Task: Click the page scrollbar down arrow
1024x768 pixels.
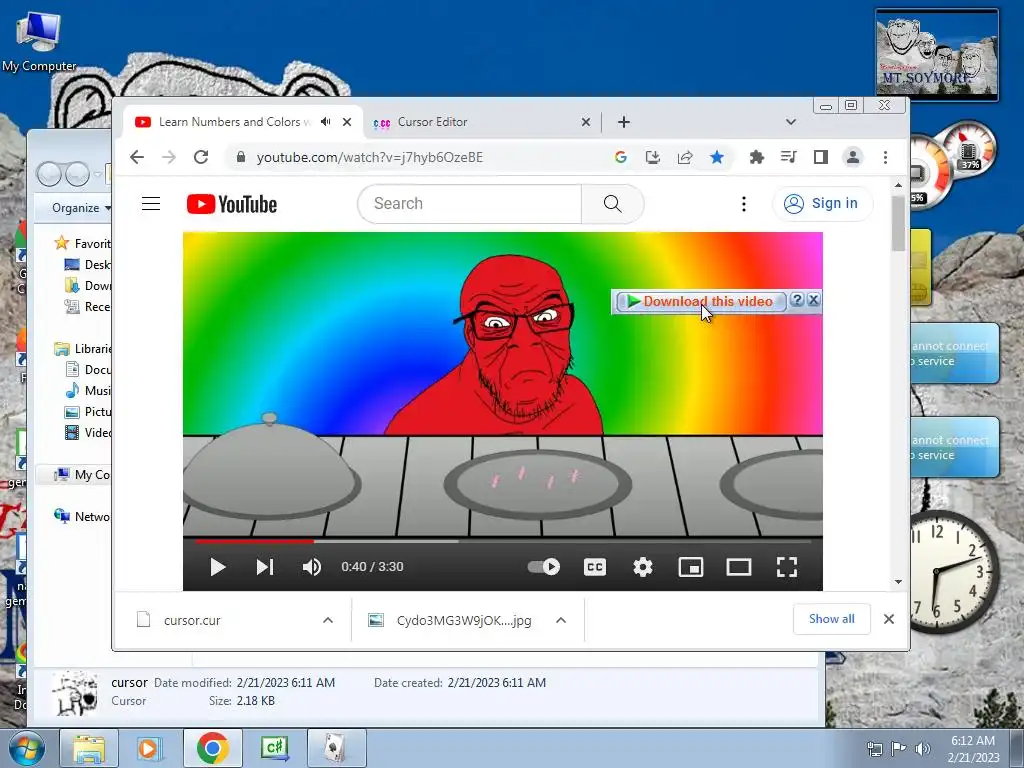Action: [899, 582]
